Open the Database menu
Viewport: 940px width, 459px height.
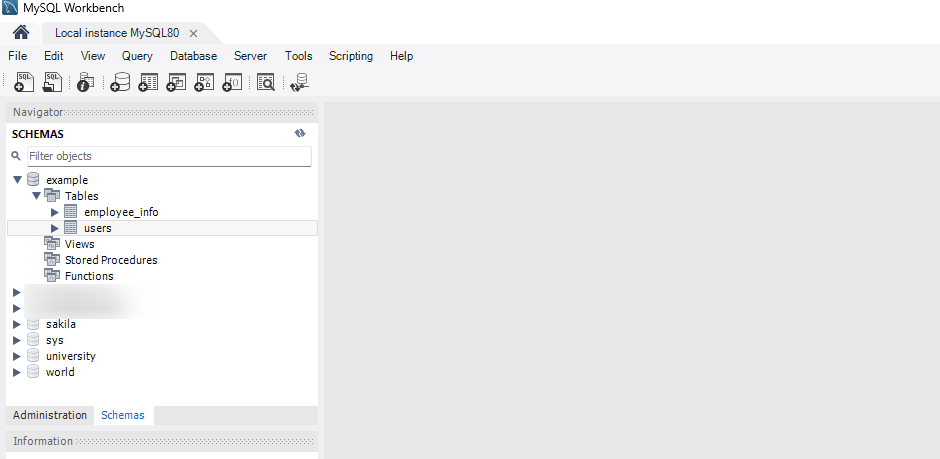coord(194,56)
